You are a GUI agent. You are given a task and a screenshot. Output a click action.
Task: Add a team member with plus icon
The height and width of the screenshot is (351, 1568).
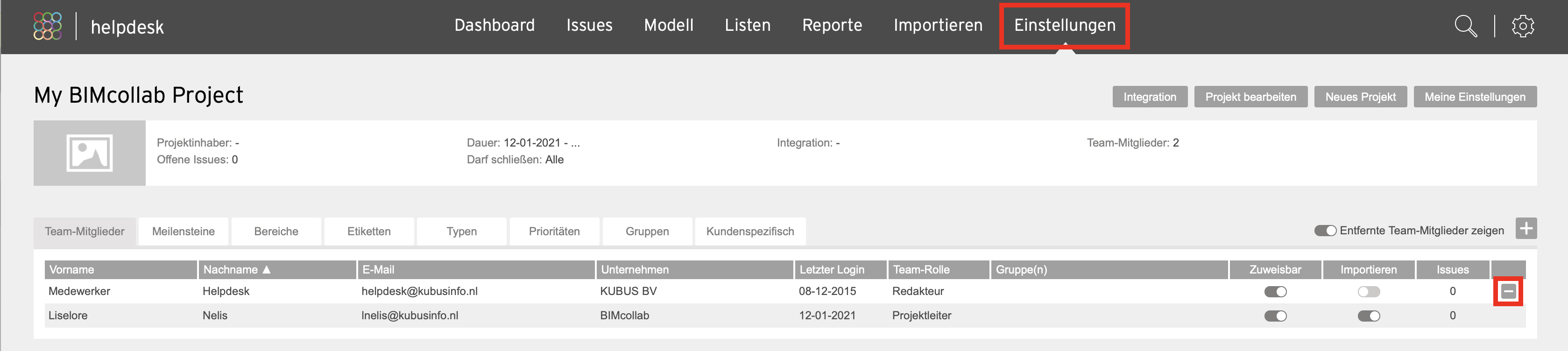coord(1526,229)
